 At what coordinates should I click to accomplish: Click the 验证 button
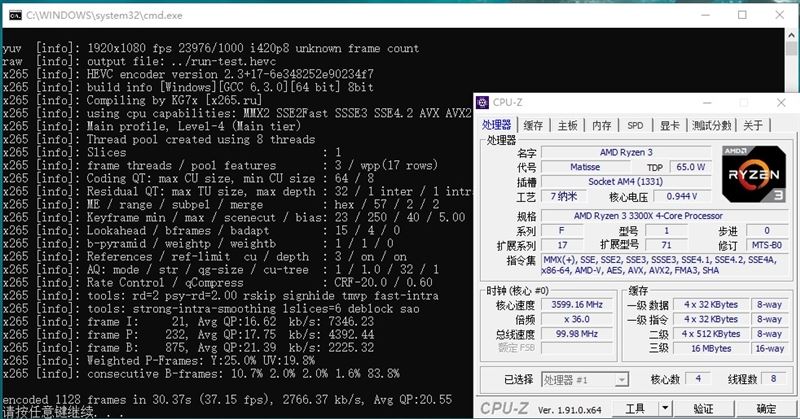703,408
